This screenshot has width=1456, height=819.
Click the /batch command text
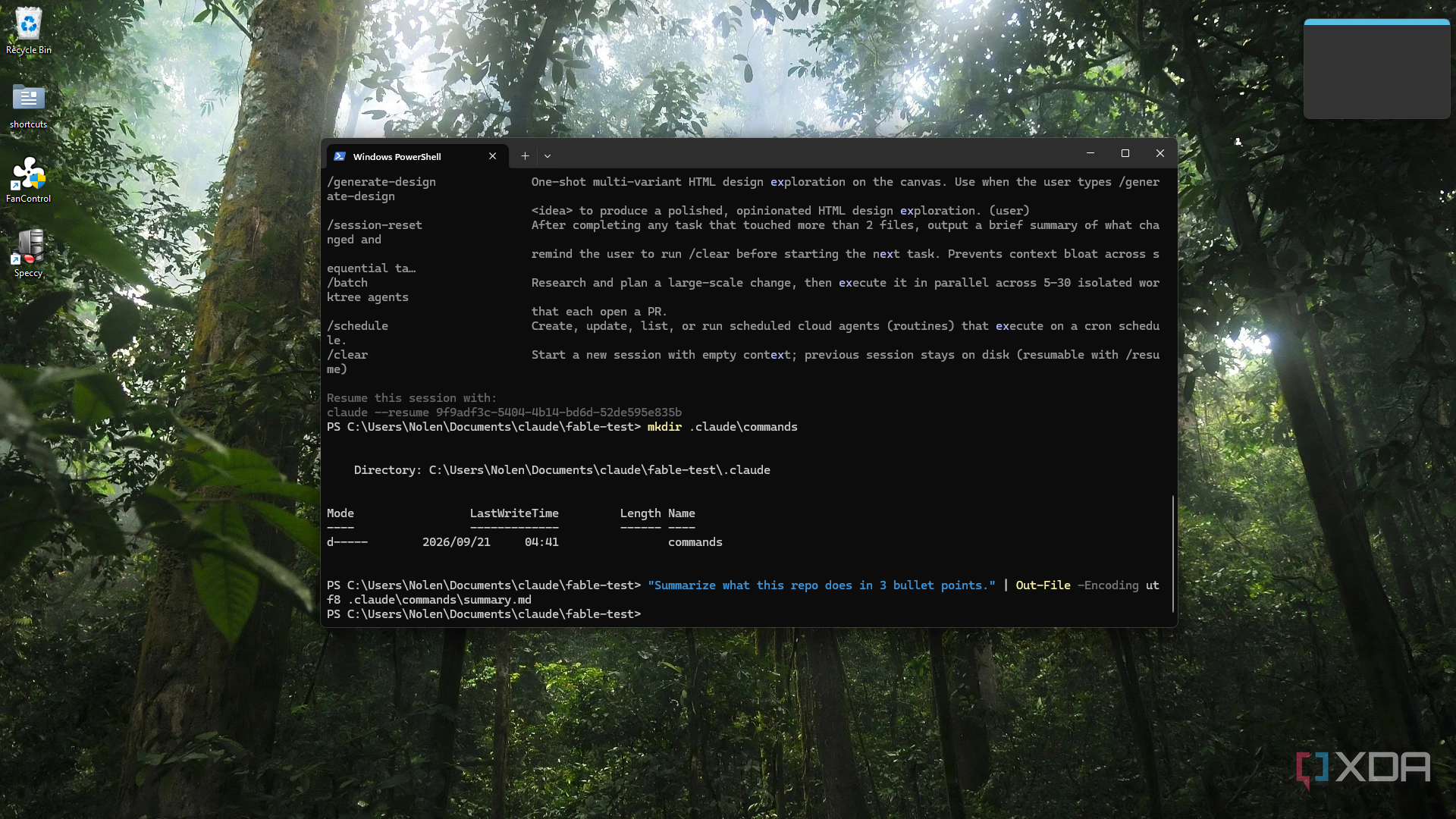pyautogui.click(x=347, y=283)
